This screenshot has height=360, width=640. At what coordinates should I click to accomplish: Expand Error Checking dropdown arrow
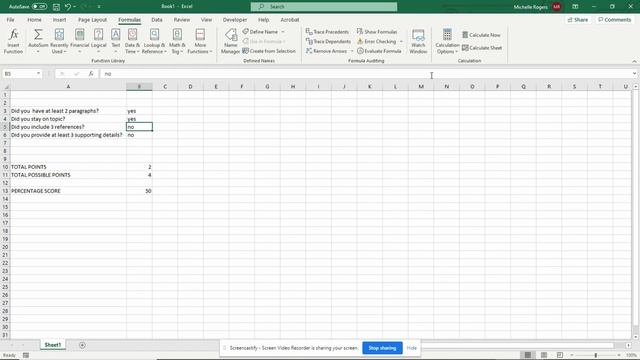pyautogui.click(x=401, y=41)
